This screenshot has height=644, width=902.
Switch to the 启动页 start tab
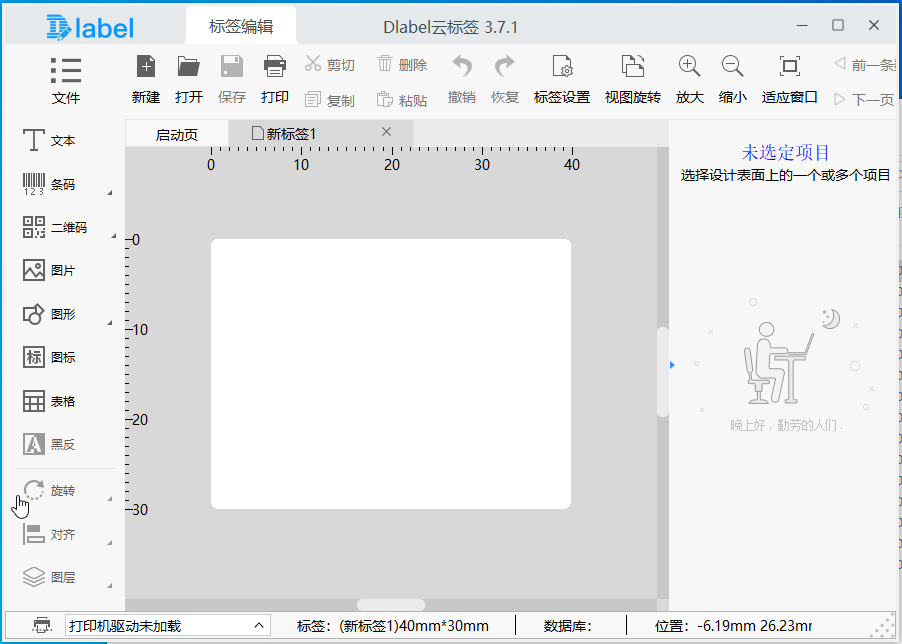click(177, 135)
